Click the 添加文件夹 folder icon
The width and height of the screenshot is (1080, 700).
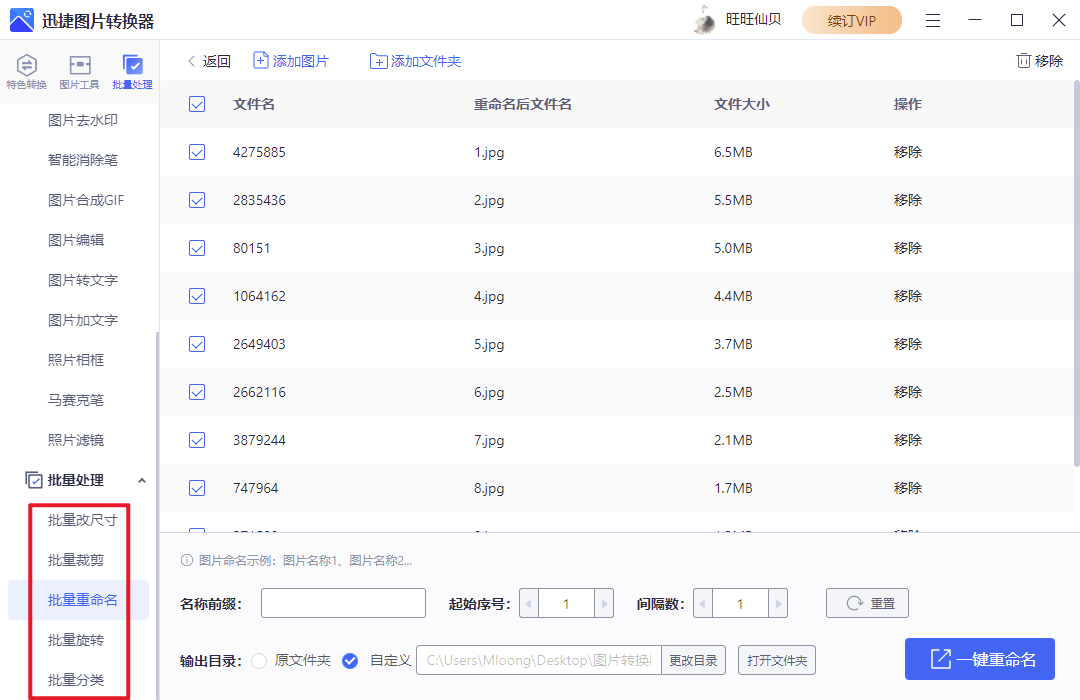(378, 61)
